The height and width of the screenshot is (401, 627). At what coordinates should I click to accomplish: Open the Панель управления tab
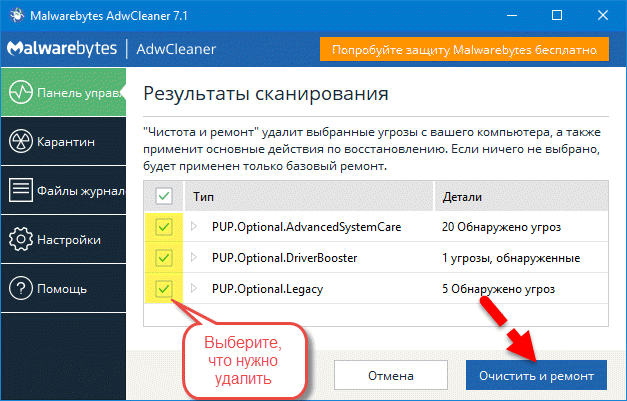click(63, 92)
